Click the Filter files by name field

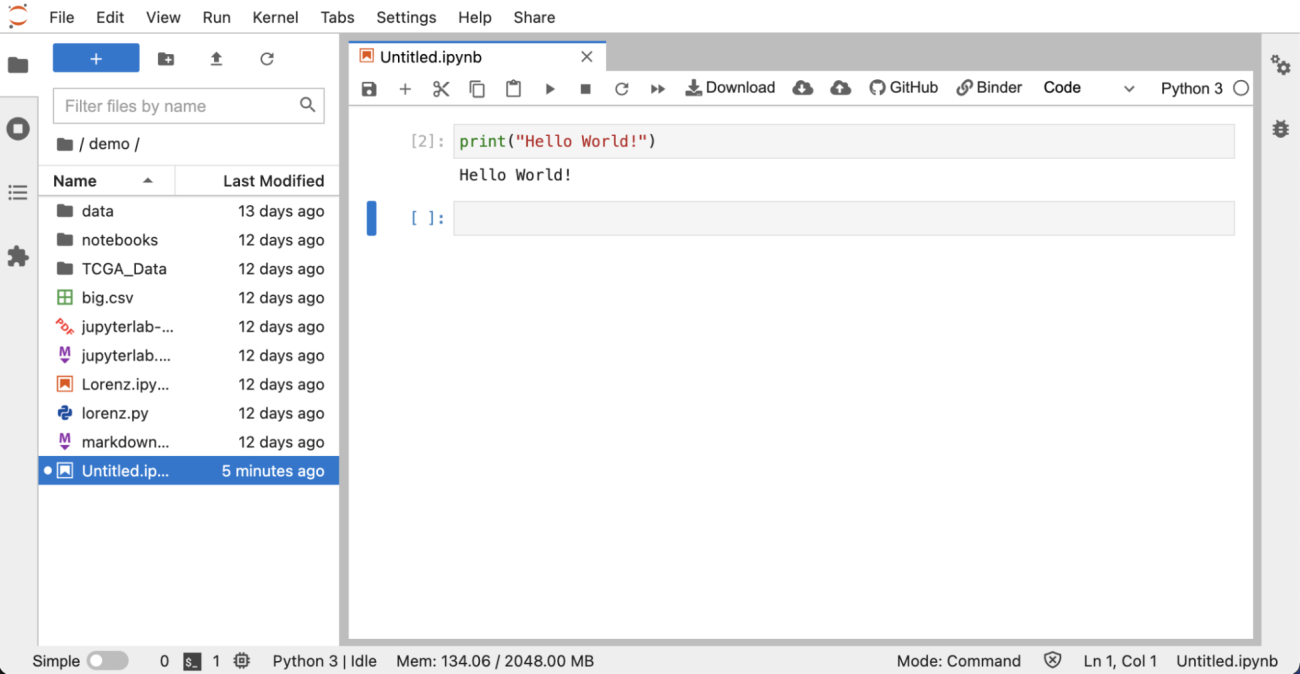pyautogui.click(x=178, y=106)
